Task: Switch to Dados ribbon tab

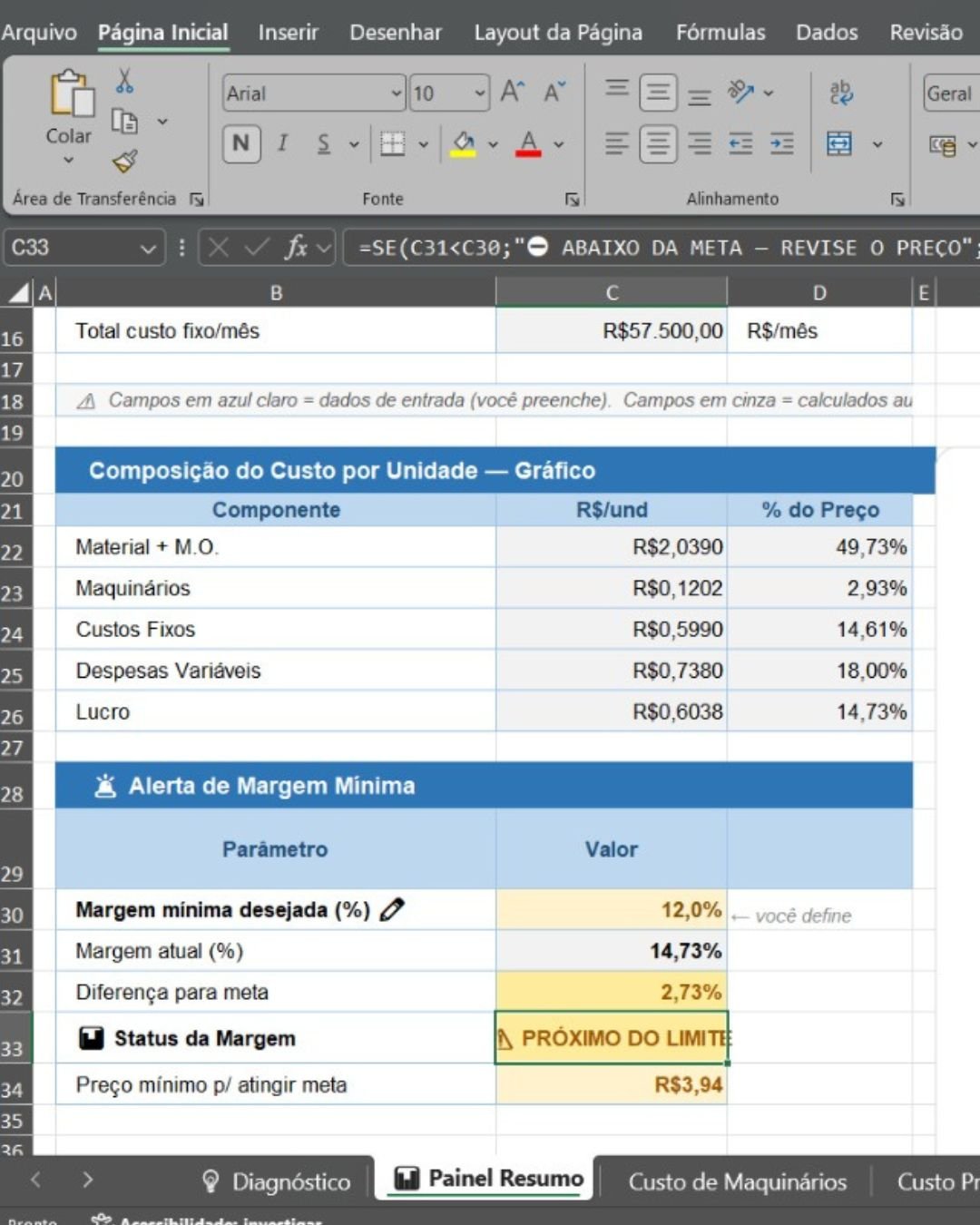Action: coord(827,33)
